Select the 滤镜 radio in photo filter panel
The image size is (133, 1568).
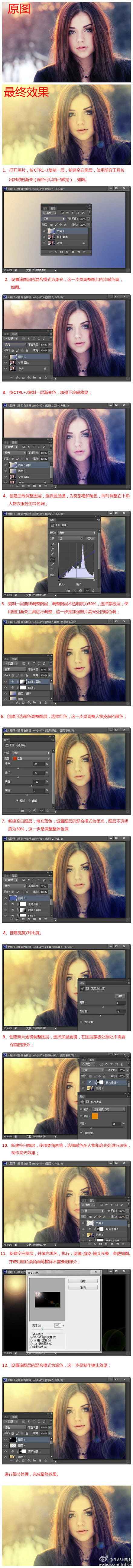82,1110
